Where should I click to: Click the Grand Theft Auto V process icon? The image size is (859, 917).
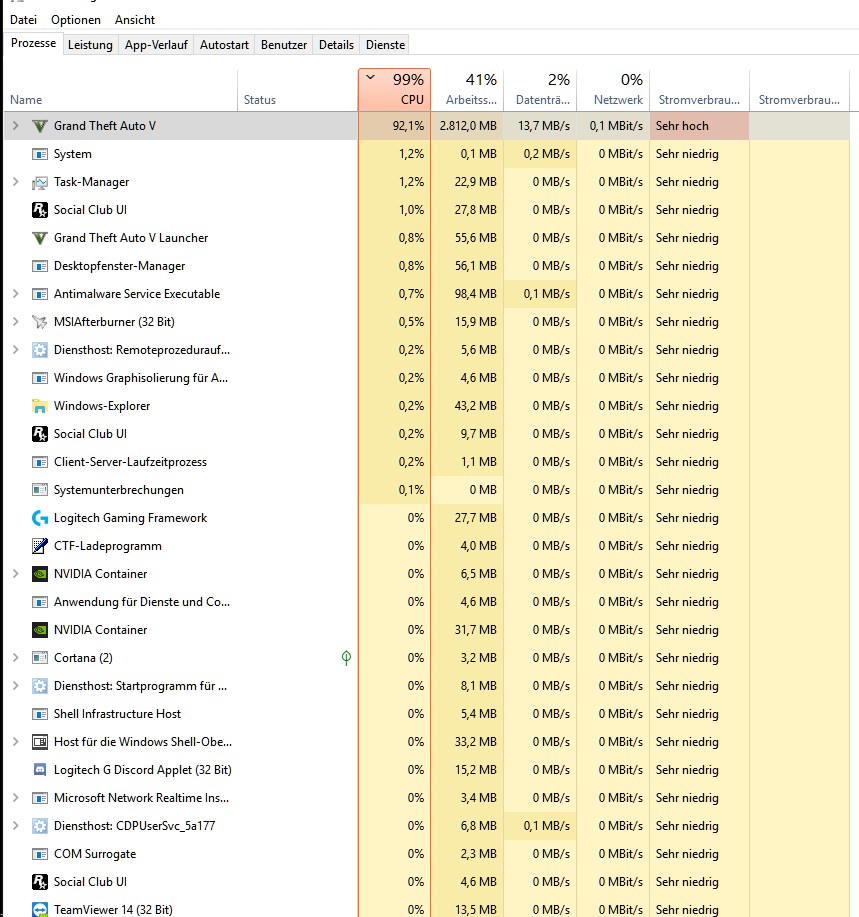(39, 126)
